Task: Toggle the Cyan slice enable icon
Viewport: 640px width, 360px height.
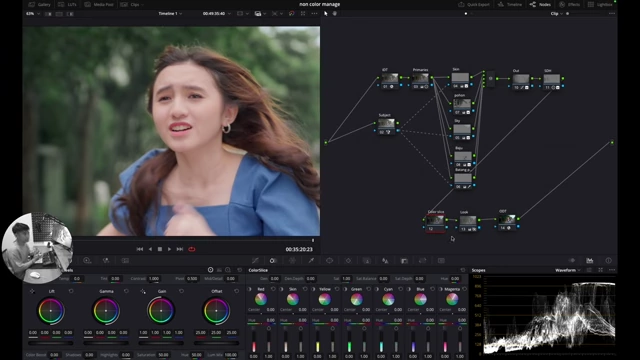Action: [x=377, y=289]
